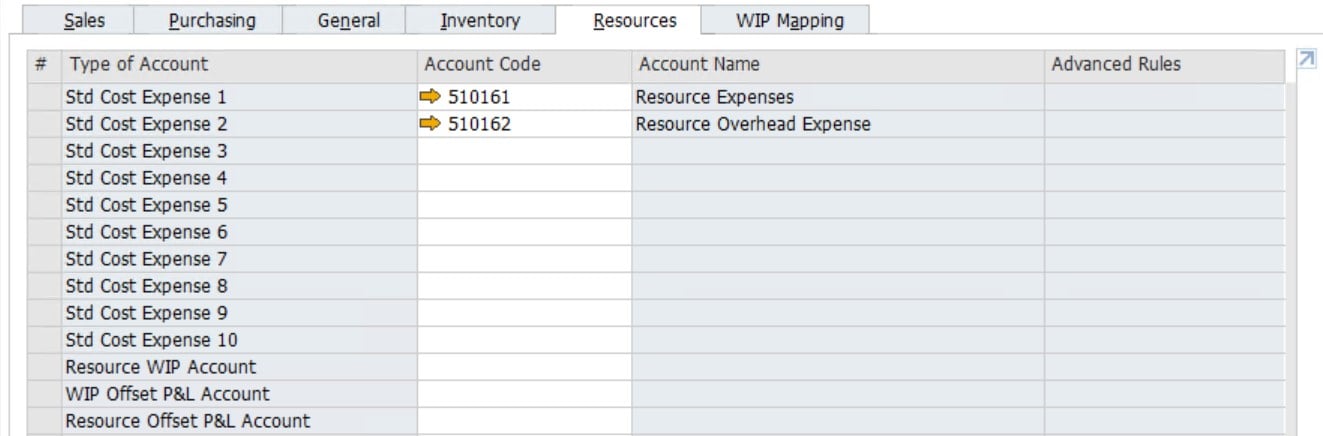Image resolution: width=1323 pixels, height=436 pixels.
Task: Click account code field showing 510161
Action: (524, 97)
